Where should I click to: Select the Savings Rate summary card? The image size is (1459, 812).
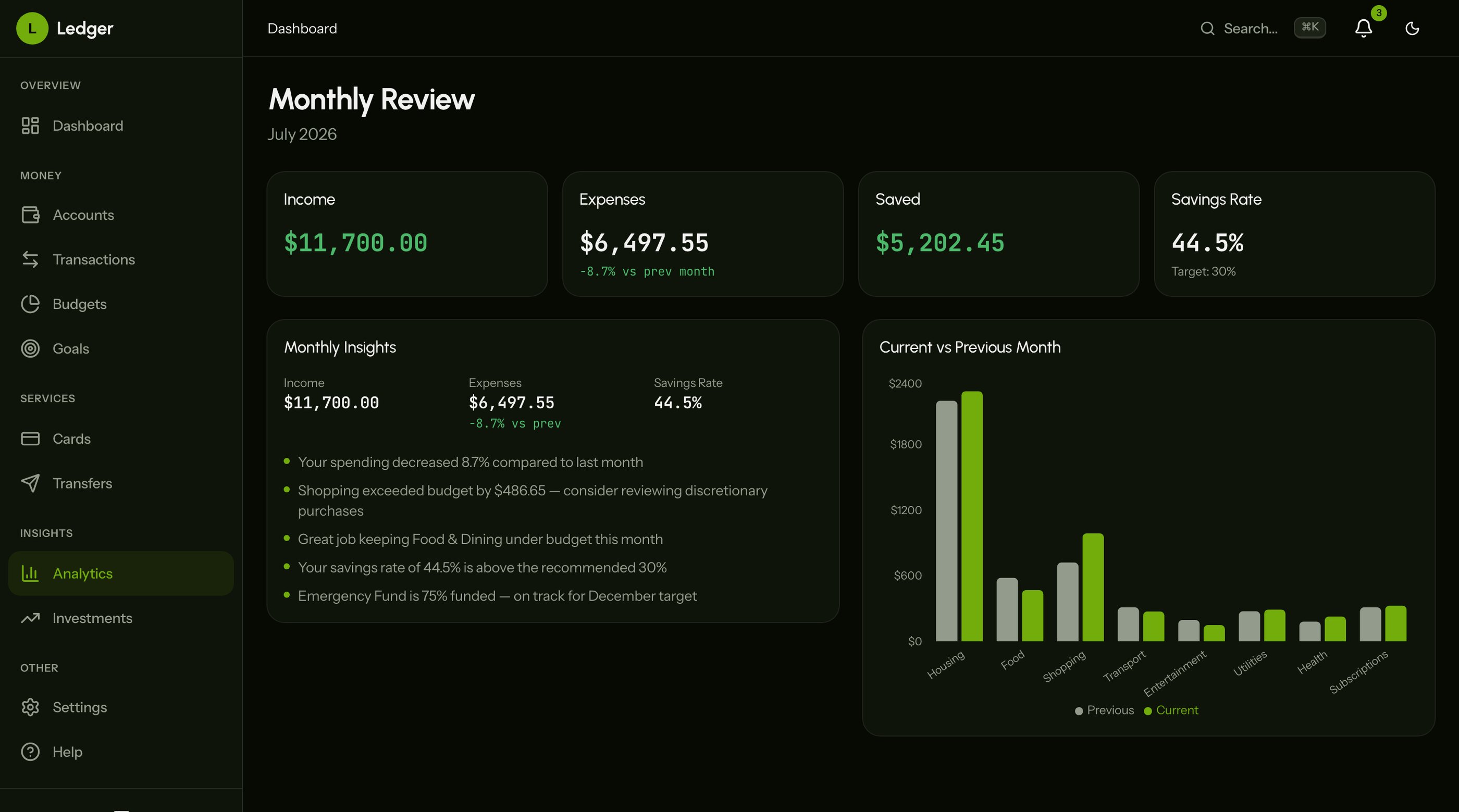[1295, 234]
